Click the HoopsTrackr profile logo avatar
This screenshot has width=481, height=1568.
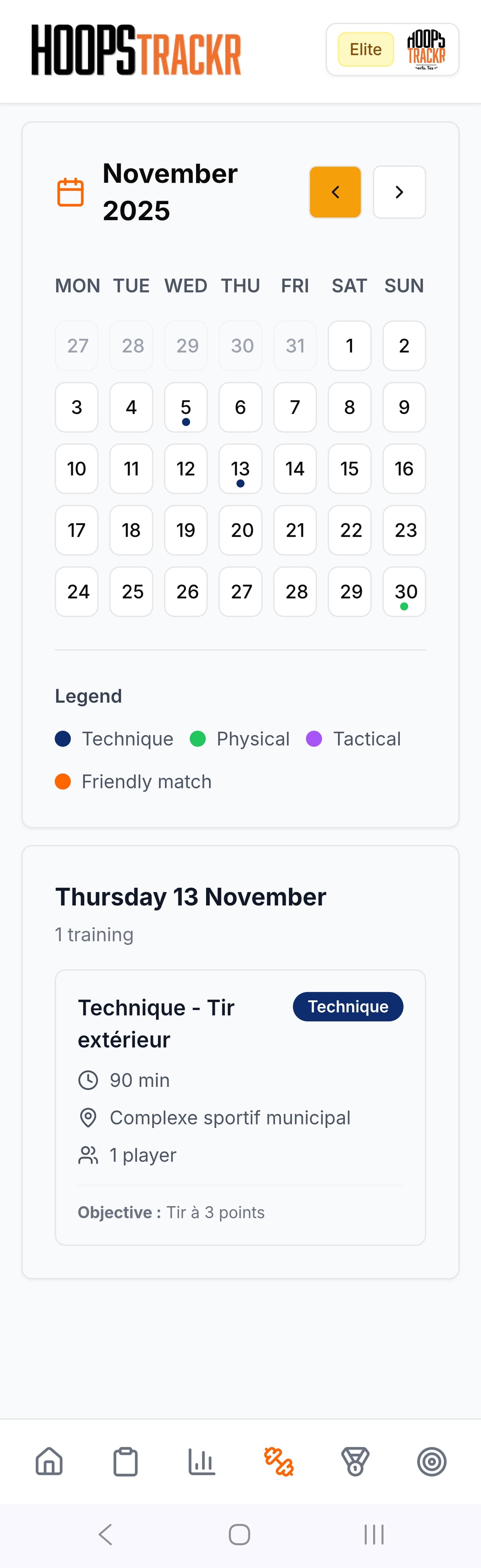(x=426, y=50)
